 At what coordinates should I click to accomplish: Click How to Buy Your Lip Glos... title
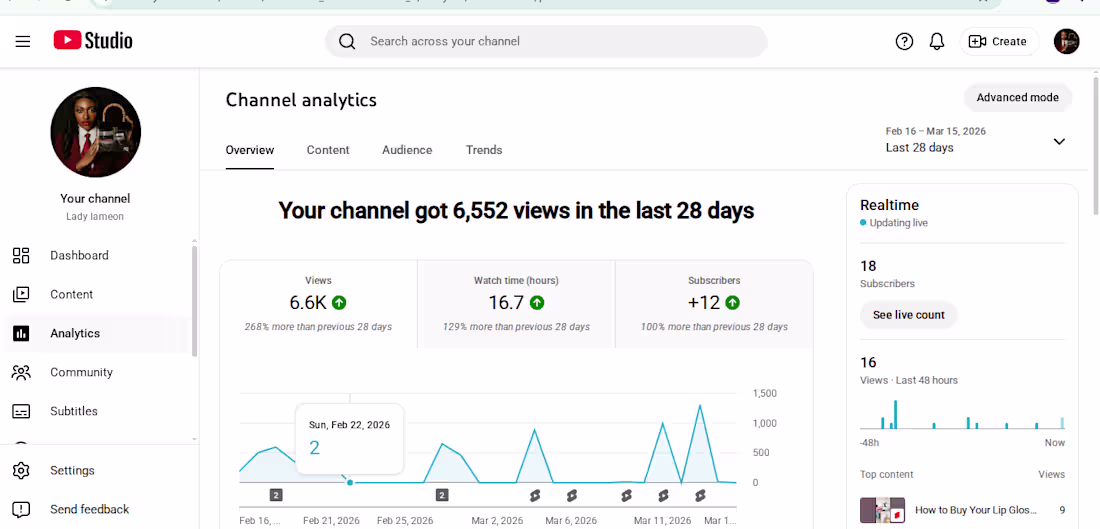(976, 510)
